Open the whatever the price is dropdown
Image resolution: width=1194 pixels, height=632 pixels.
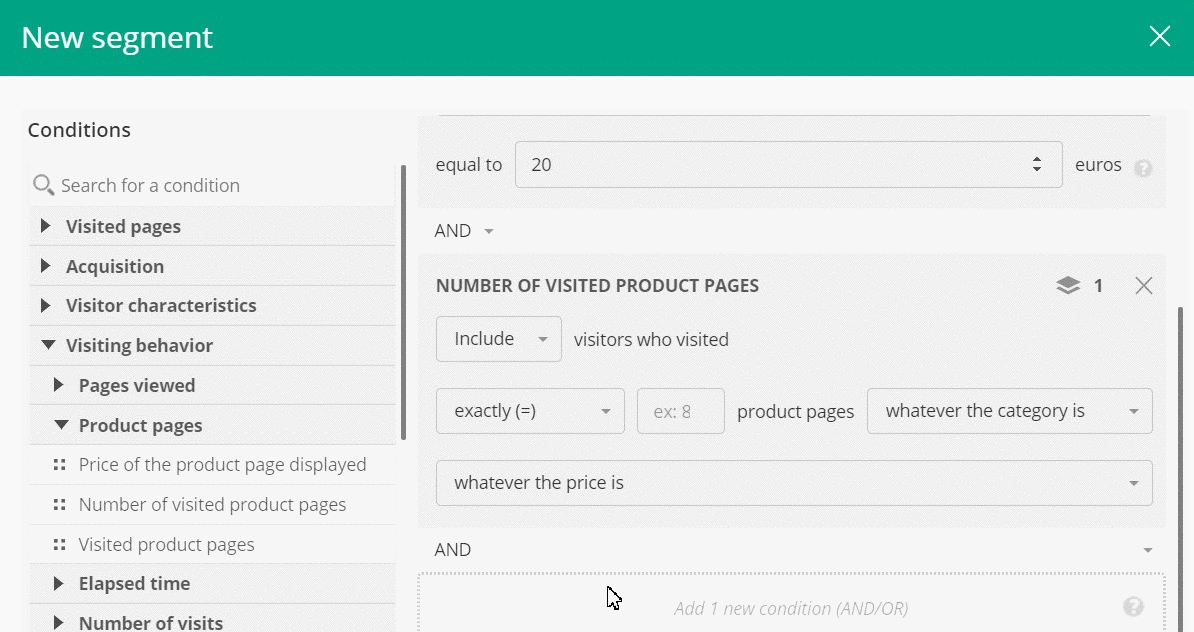pyautogui.click(x=794, y=483)
